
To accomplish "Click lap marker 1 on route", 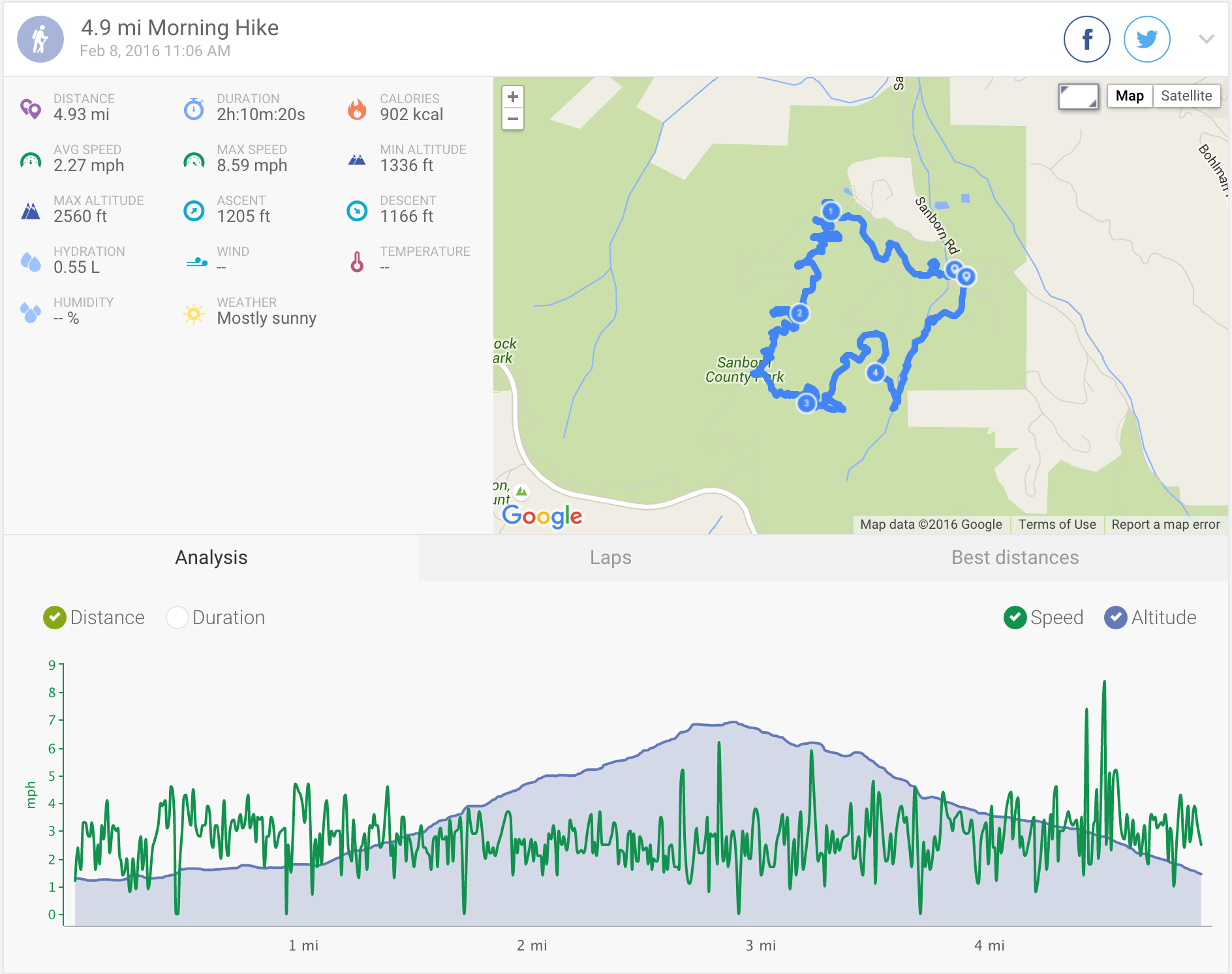I will [x=831, y=212].
